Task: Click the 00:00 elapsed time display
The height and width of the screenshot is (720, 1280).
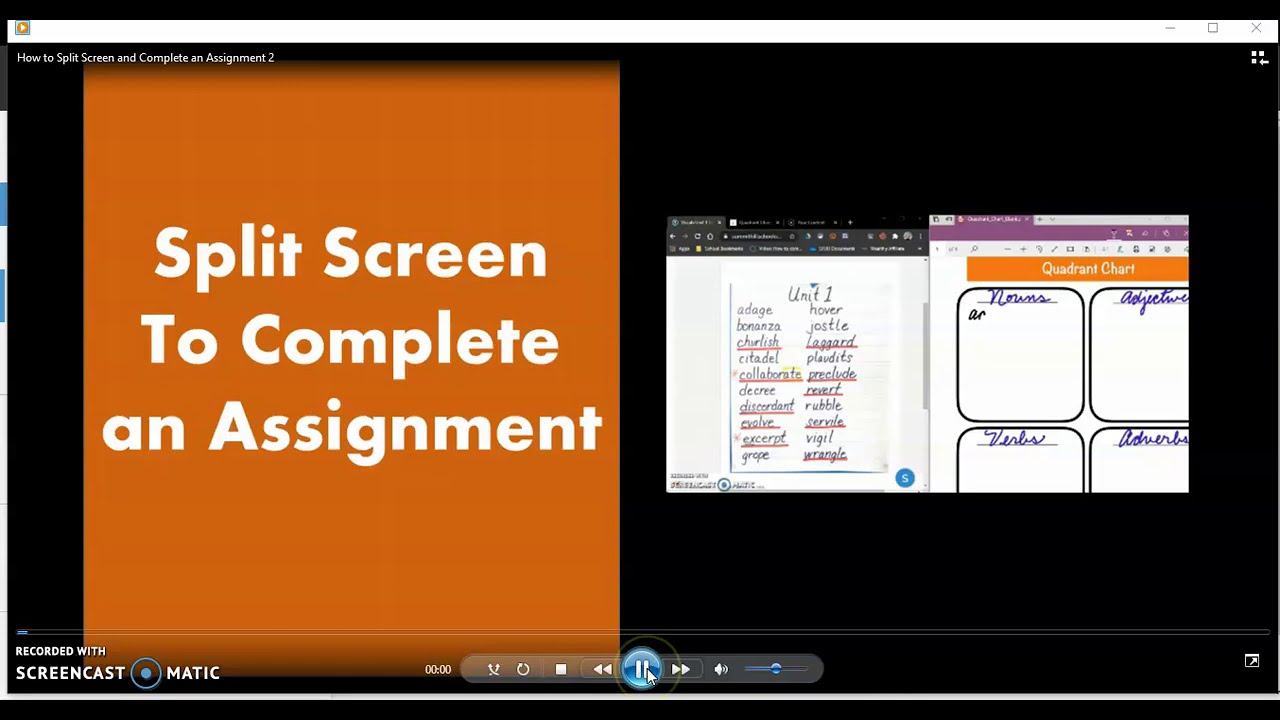Action: coord(438,670)
